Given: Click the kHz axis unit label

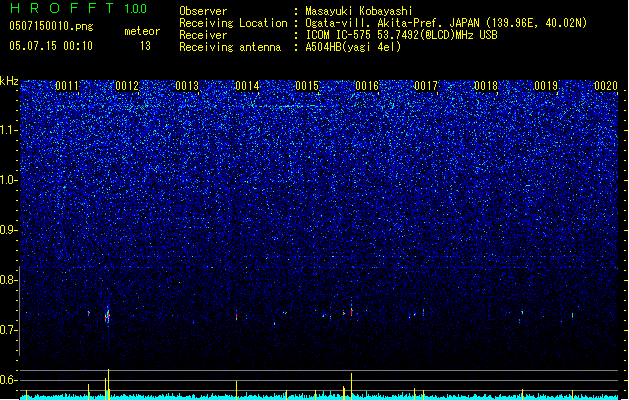Looking at the screenshot, I should point(9,81).
